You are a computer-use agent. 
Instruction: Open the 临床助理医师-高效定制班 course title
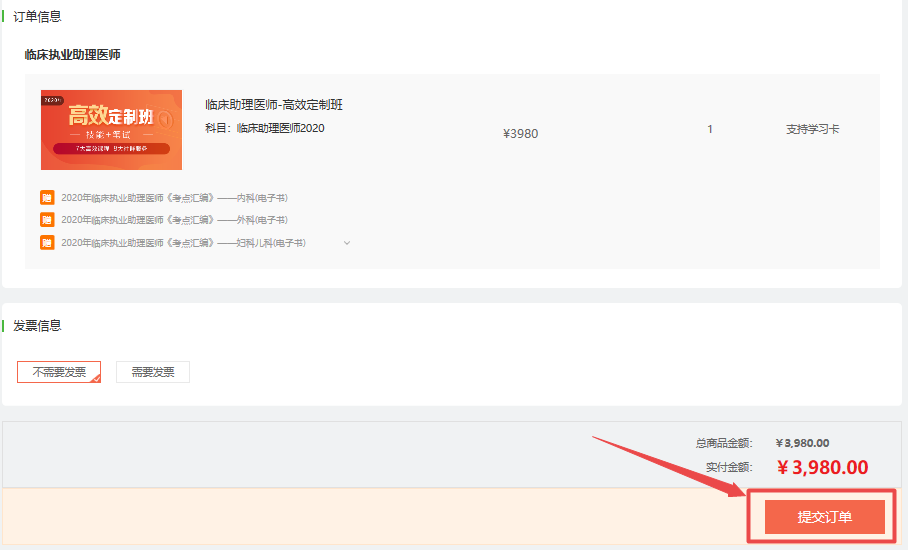point(273,105)
